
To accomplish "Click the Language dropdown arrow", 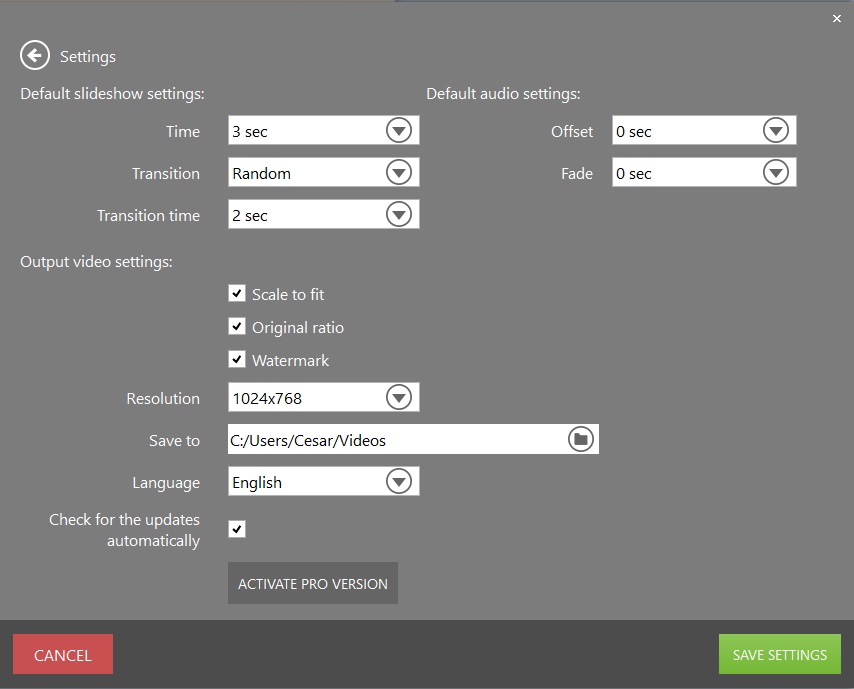I will click(398, 480).
